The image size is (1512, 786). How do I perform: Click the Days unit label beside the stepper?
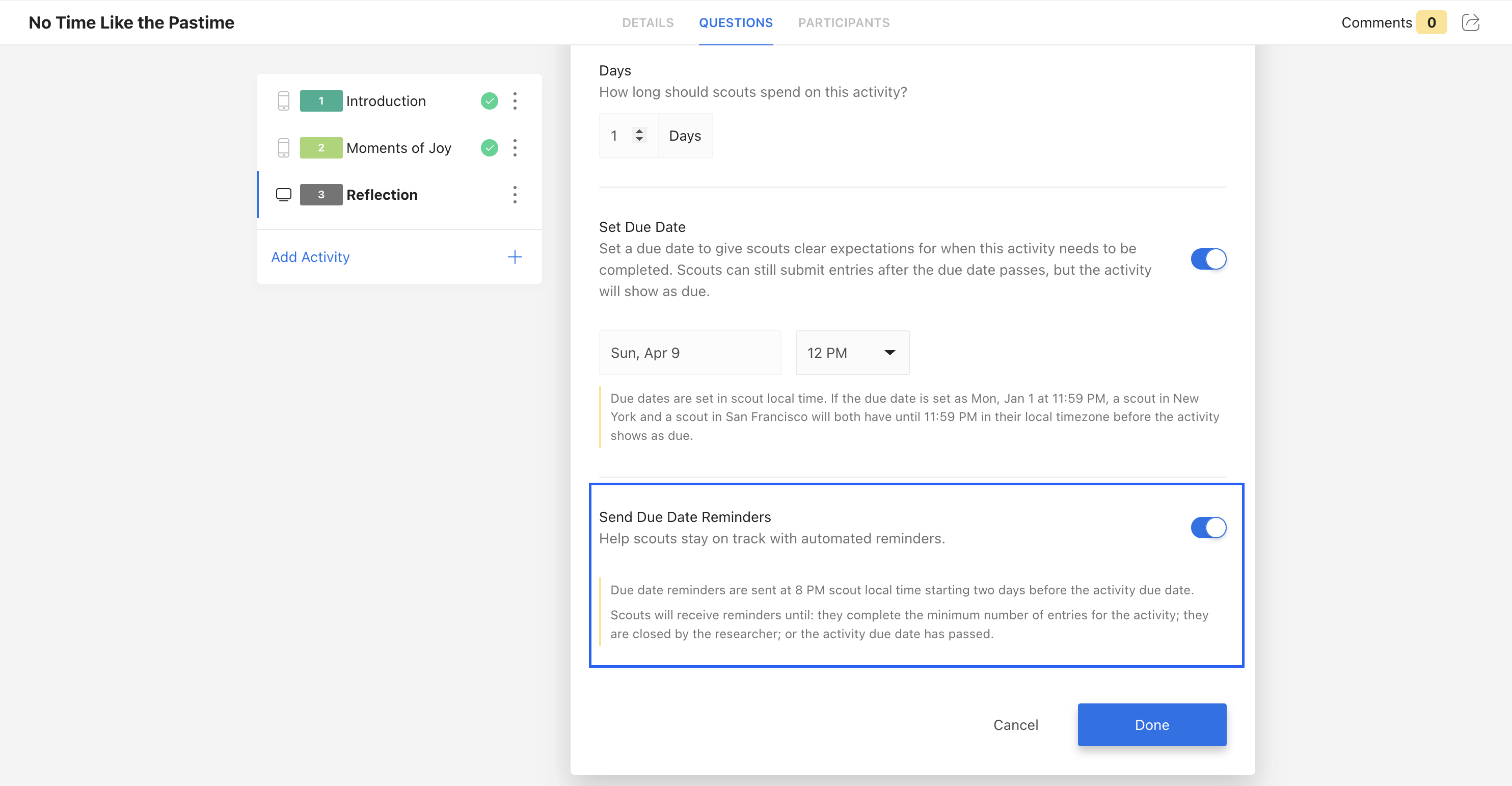tap(685, 136)
